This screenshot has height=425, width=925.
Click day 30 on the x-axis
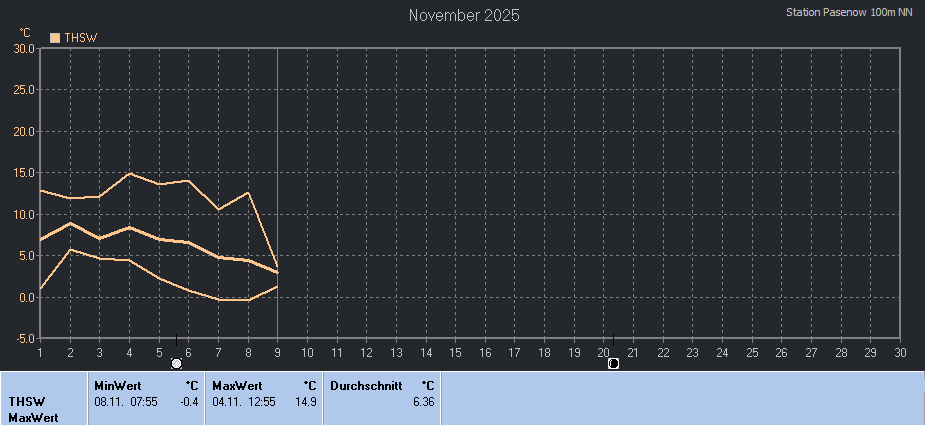[899, 352]
